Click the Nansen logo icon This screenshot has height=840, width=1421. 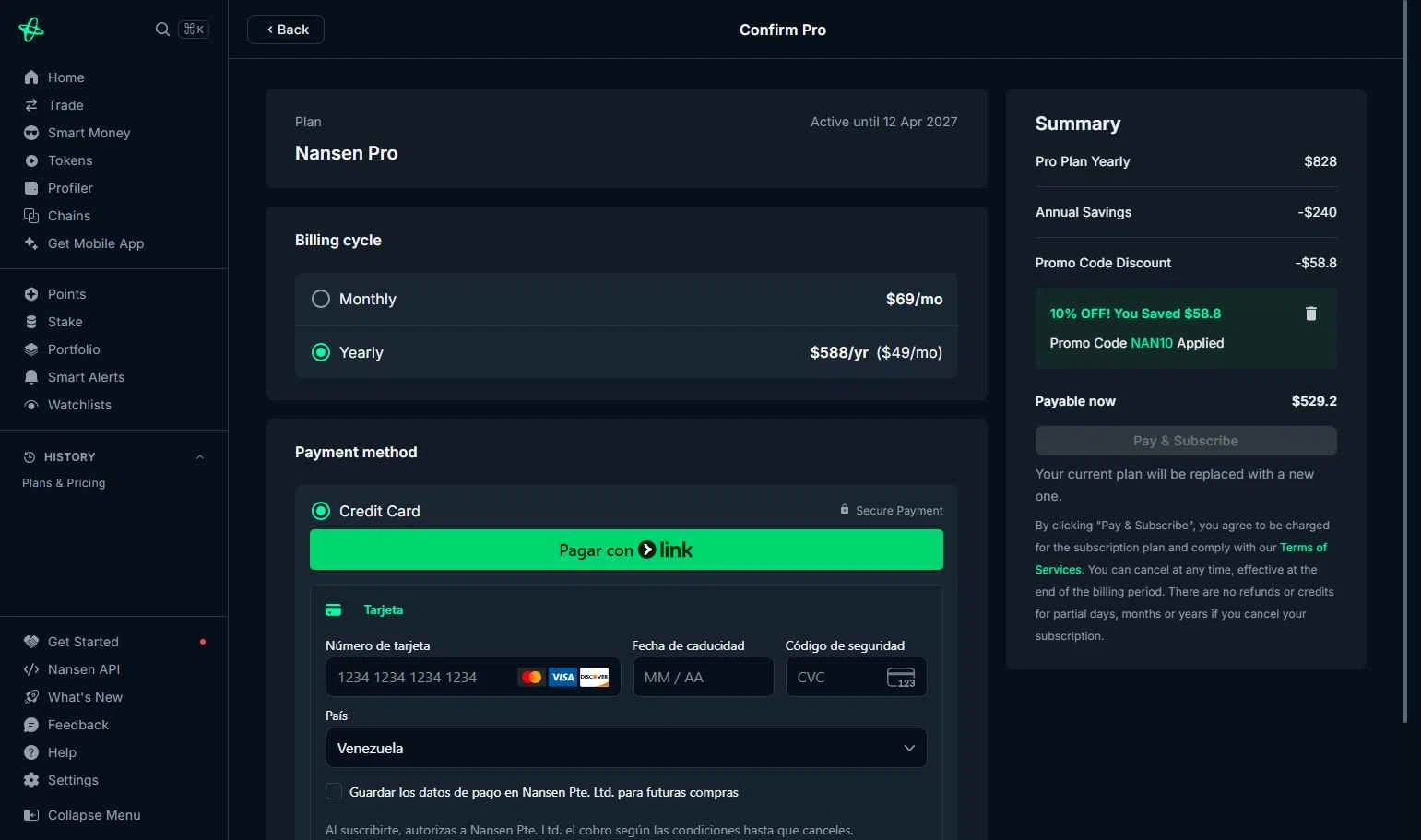(x=30, y=30)
